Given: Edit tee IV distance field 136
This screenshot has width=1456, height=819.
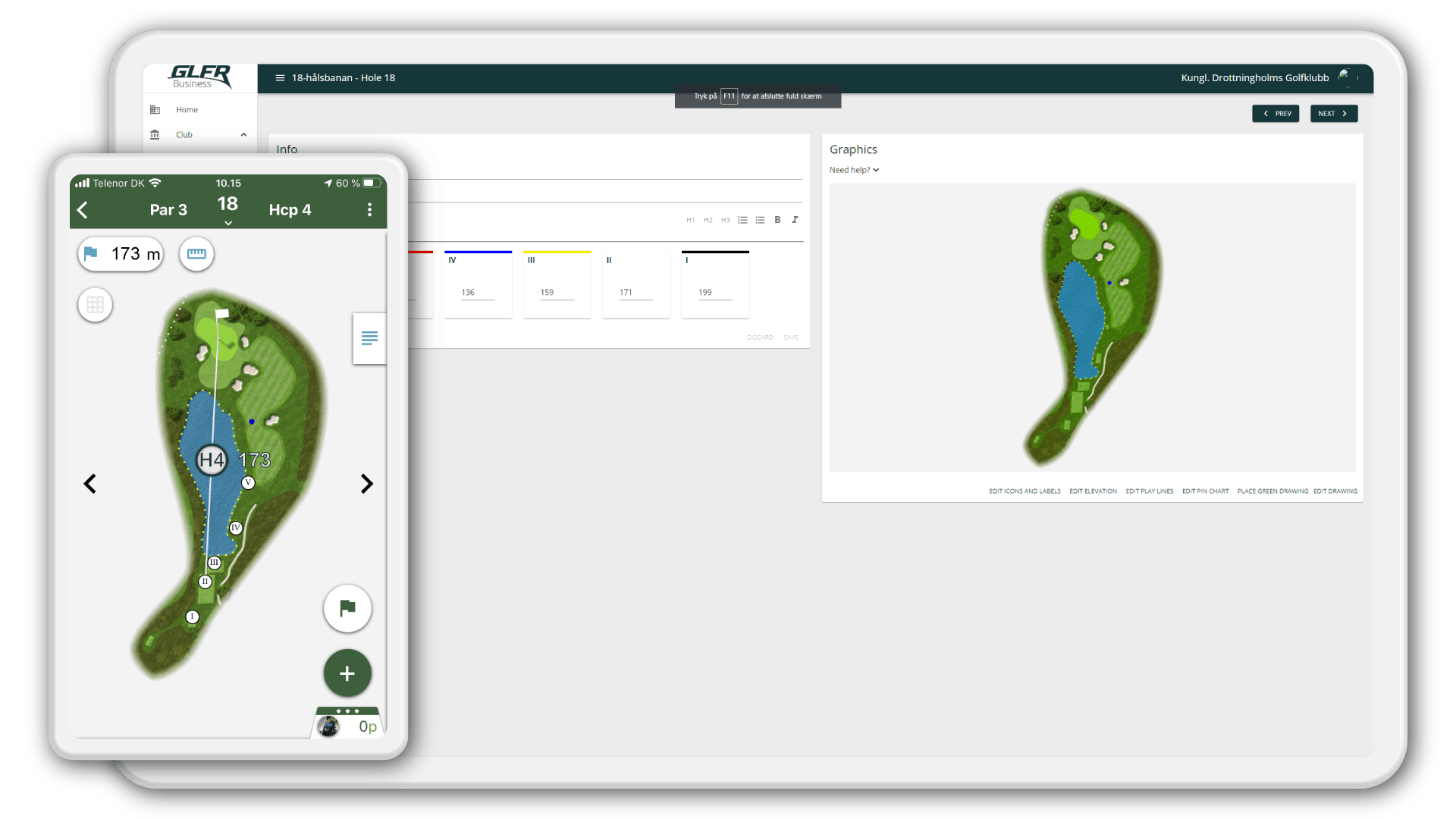Looking at the screenshot, I should point(478,293).
